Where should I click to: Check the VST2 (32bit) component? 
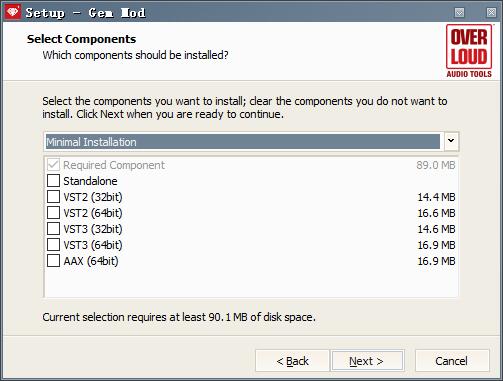[x=53, y=197]
